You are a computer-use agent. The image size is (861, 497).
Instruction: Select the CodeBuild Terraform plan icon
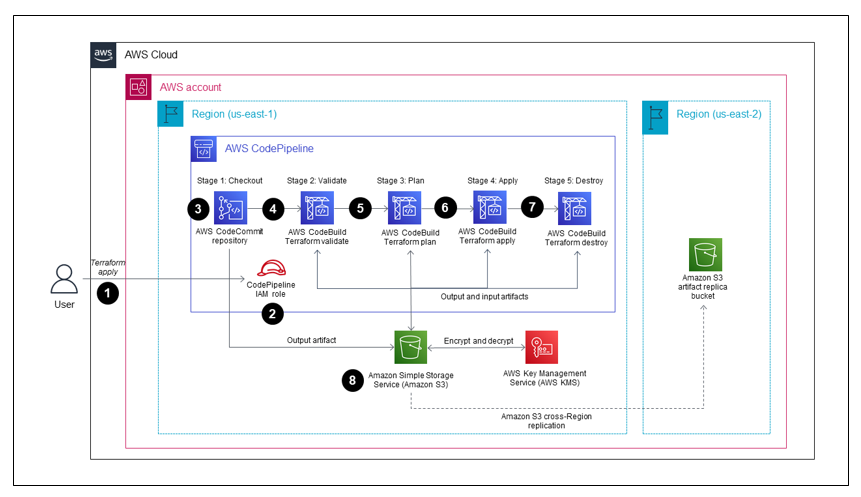pos(405,208)
